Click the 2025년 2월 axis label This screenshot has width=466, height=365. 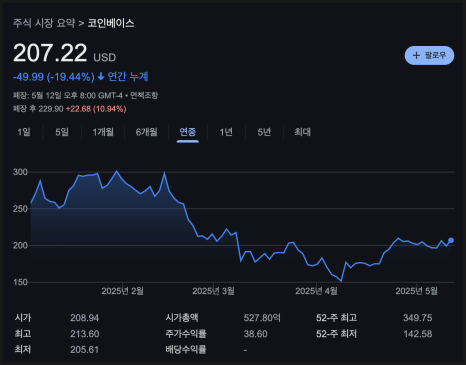[x=122, y=291]
